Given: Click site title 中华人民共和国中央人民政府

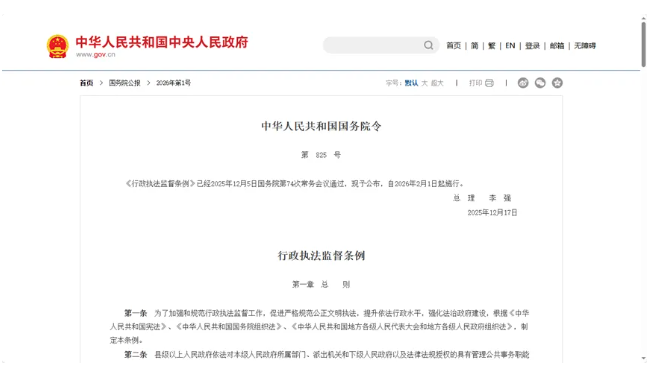Looking at the screenshot, I should (162, 42).
